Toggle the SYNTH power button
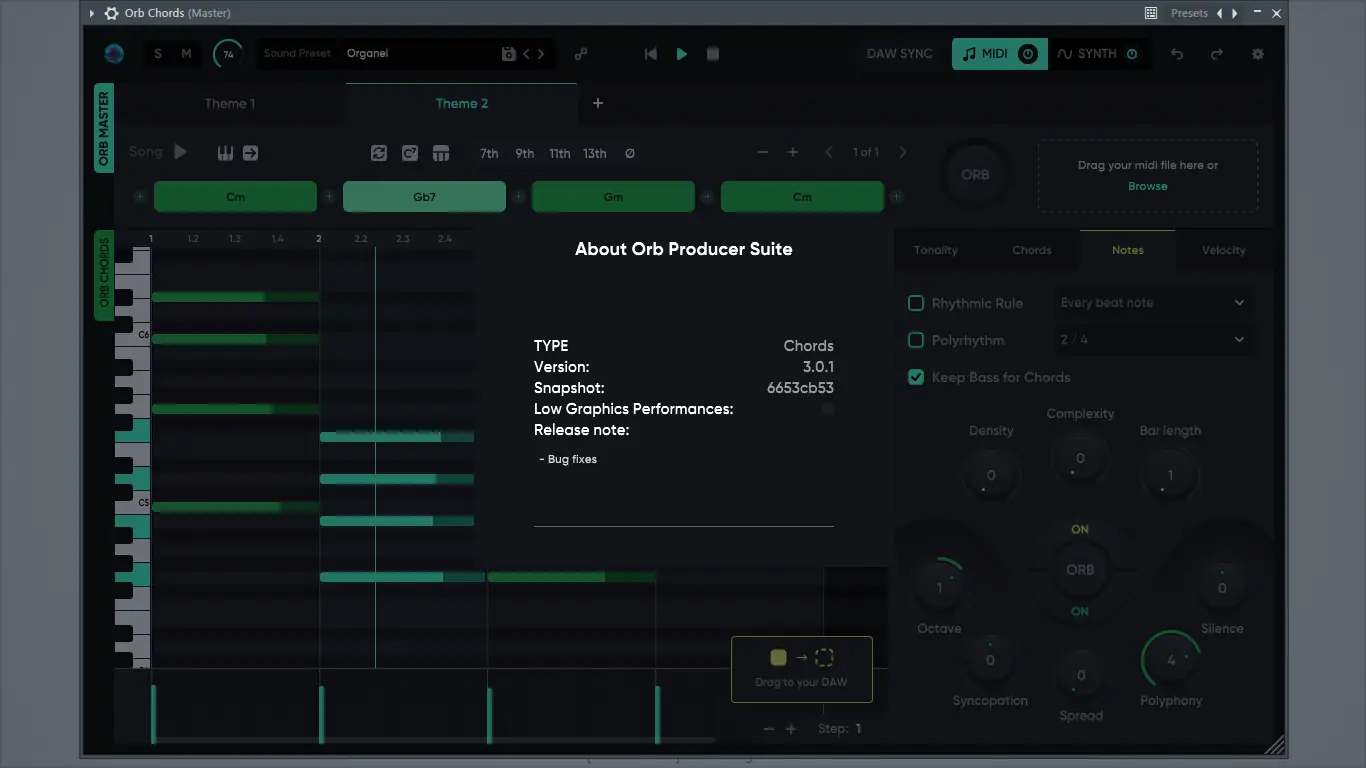Viewport: 1366px width, 768px height. [1132, 54]
